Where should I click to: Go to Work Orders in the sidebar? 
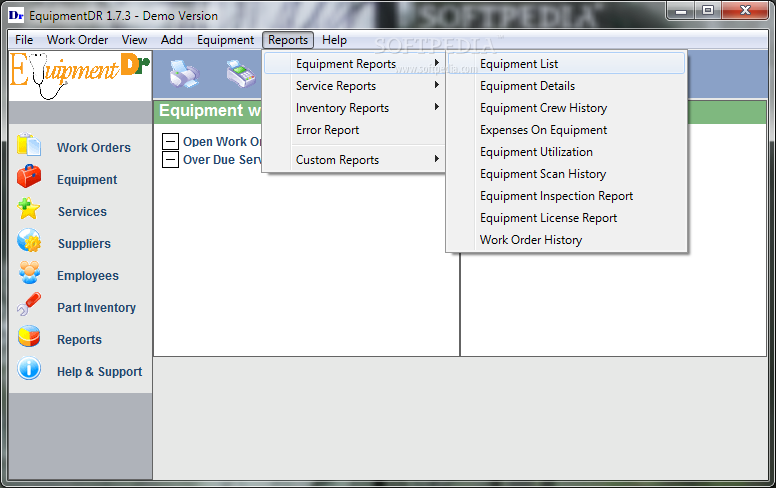(94, 147)
